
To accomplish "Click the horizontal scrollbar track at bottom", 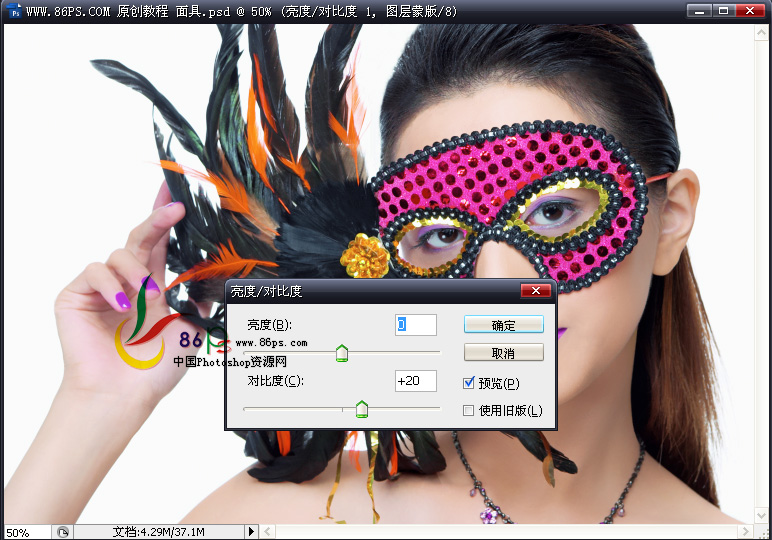I will (x=500, y=532).
